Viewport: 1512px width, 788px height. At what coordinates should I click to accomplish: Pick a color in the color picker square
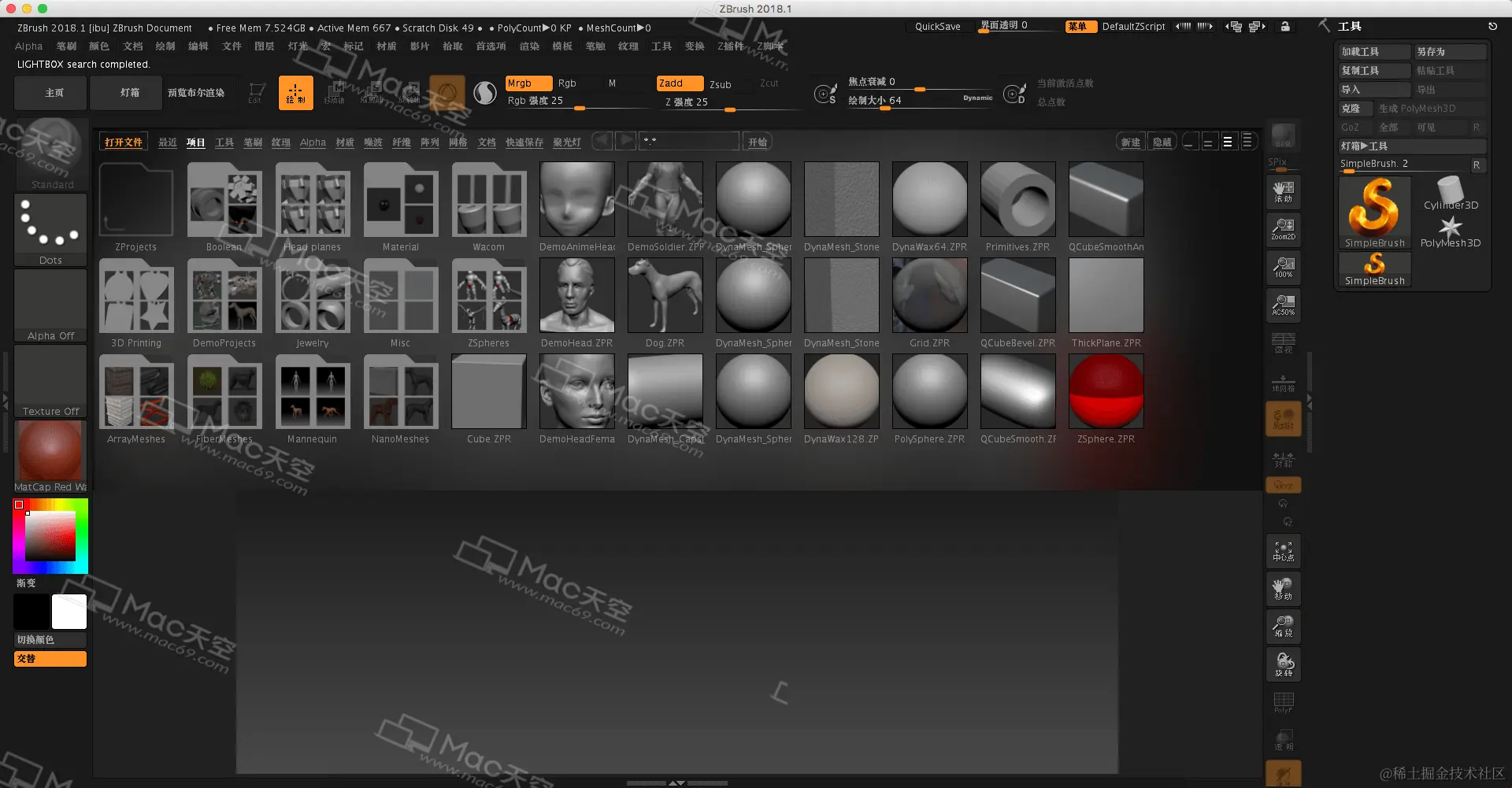50,536
